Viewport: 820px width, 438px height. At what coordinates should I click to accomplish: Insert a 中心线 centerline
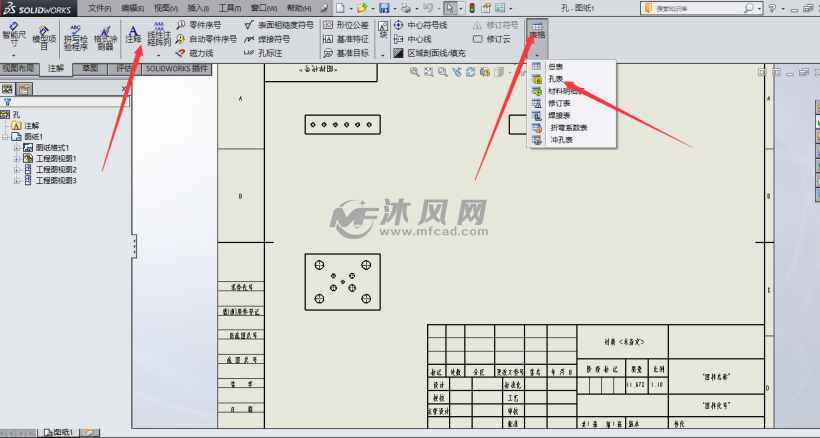click(413, 39)
